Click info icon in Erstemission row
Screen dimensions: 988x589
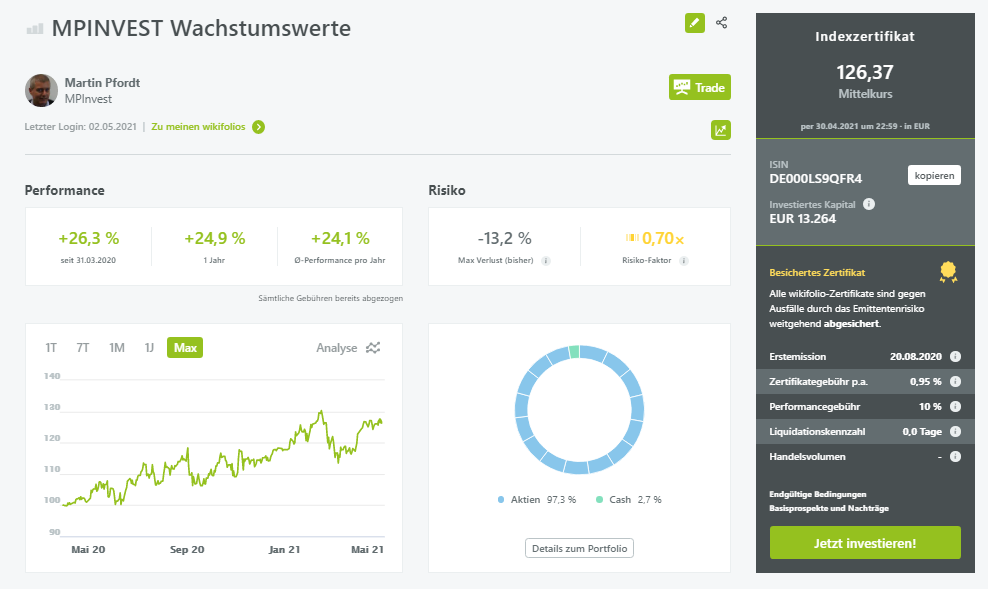coord(955,357)
